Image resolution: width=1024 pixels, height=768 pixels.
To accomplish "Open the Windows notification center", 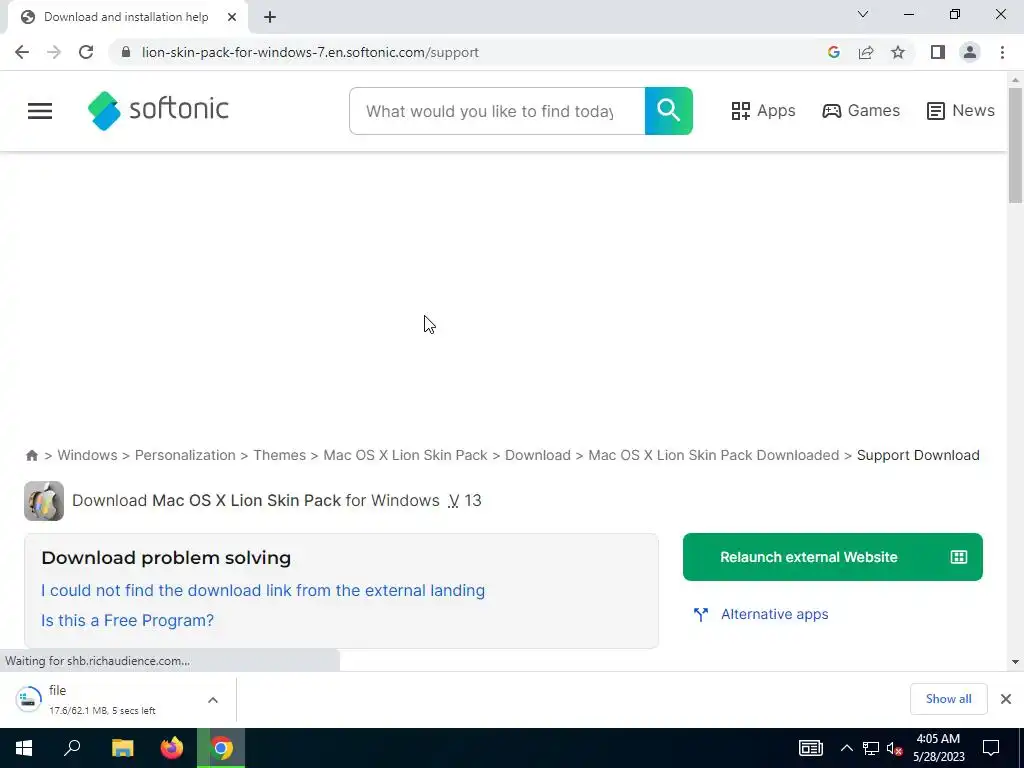I will point(991,748).
